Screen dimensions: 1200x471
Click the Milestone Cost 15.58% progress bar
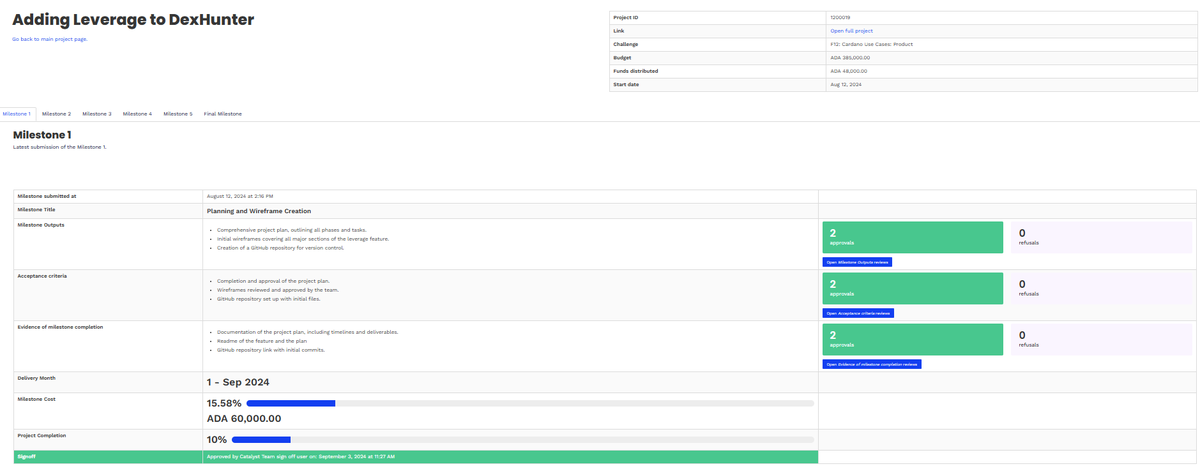530,403
